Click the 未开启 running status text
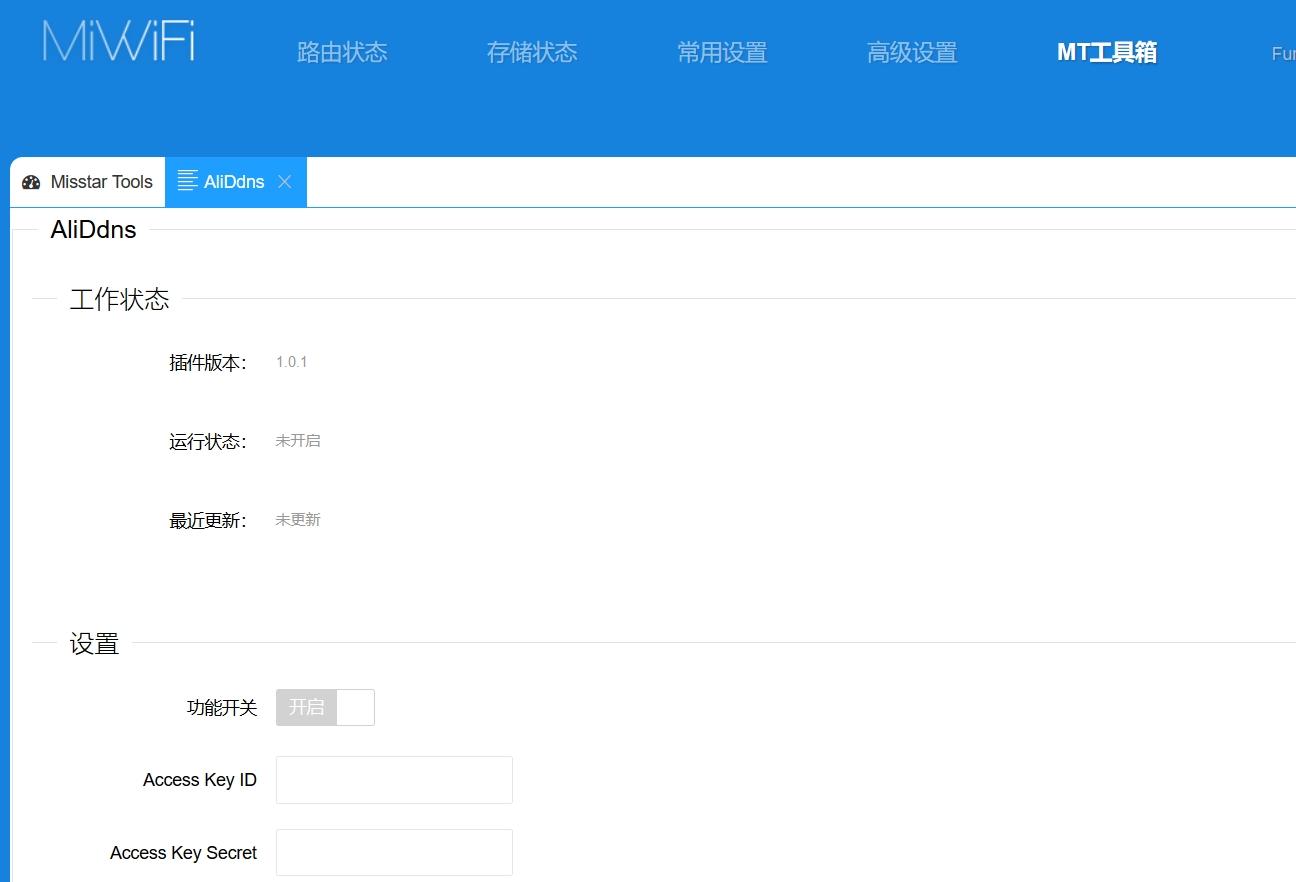 coord(298,441)
